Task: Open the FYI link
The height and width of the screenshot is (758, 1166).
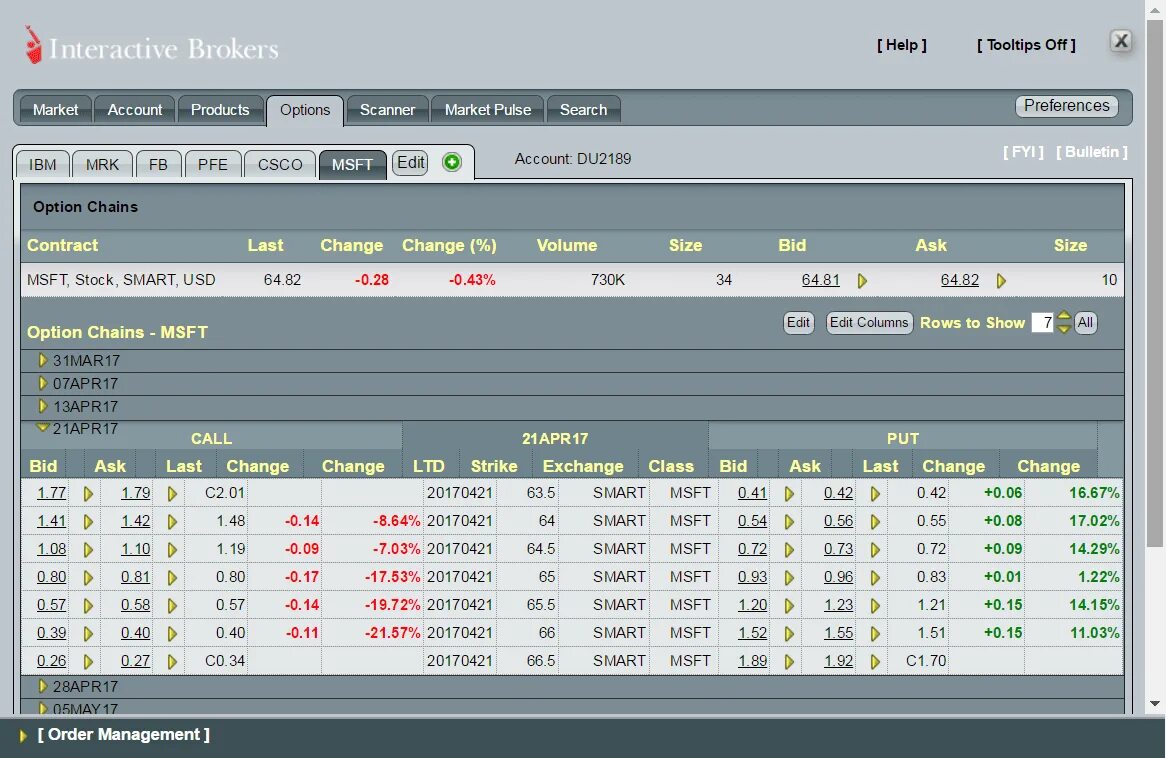Action: 1023,152
